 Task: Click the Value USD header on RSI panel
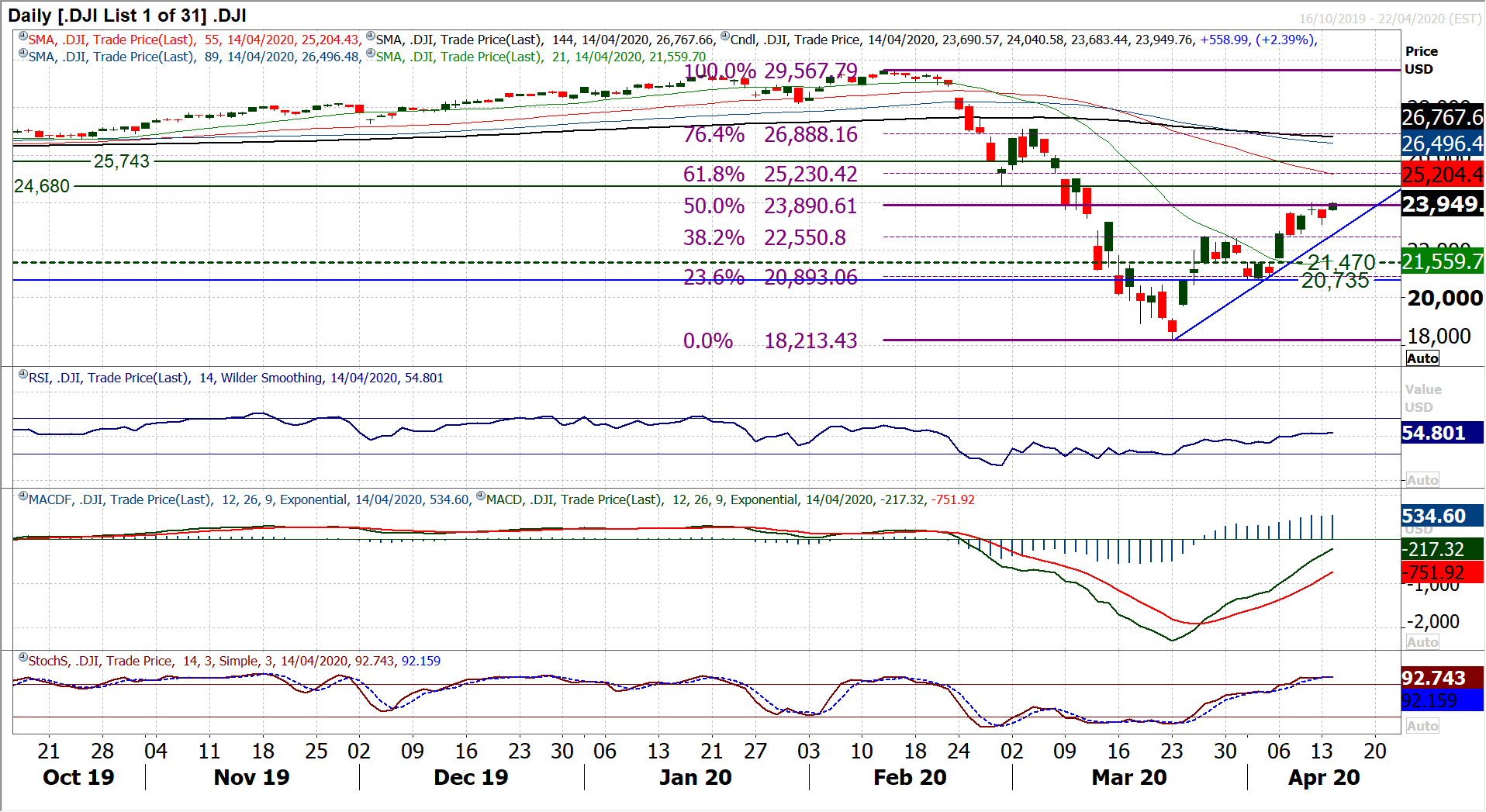point(1423,398)
